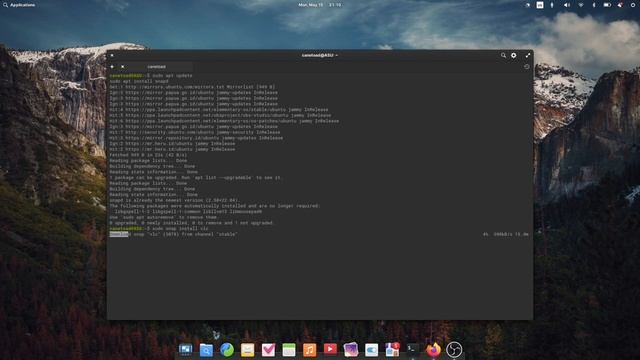Click the 'sudo apt update' command line
This screenshot has height=360, width=640.
pyautogui.click(x=151, y=76)
